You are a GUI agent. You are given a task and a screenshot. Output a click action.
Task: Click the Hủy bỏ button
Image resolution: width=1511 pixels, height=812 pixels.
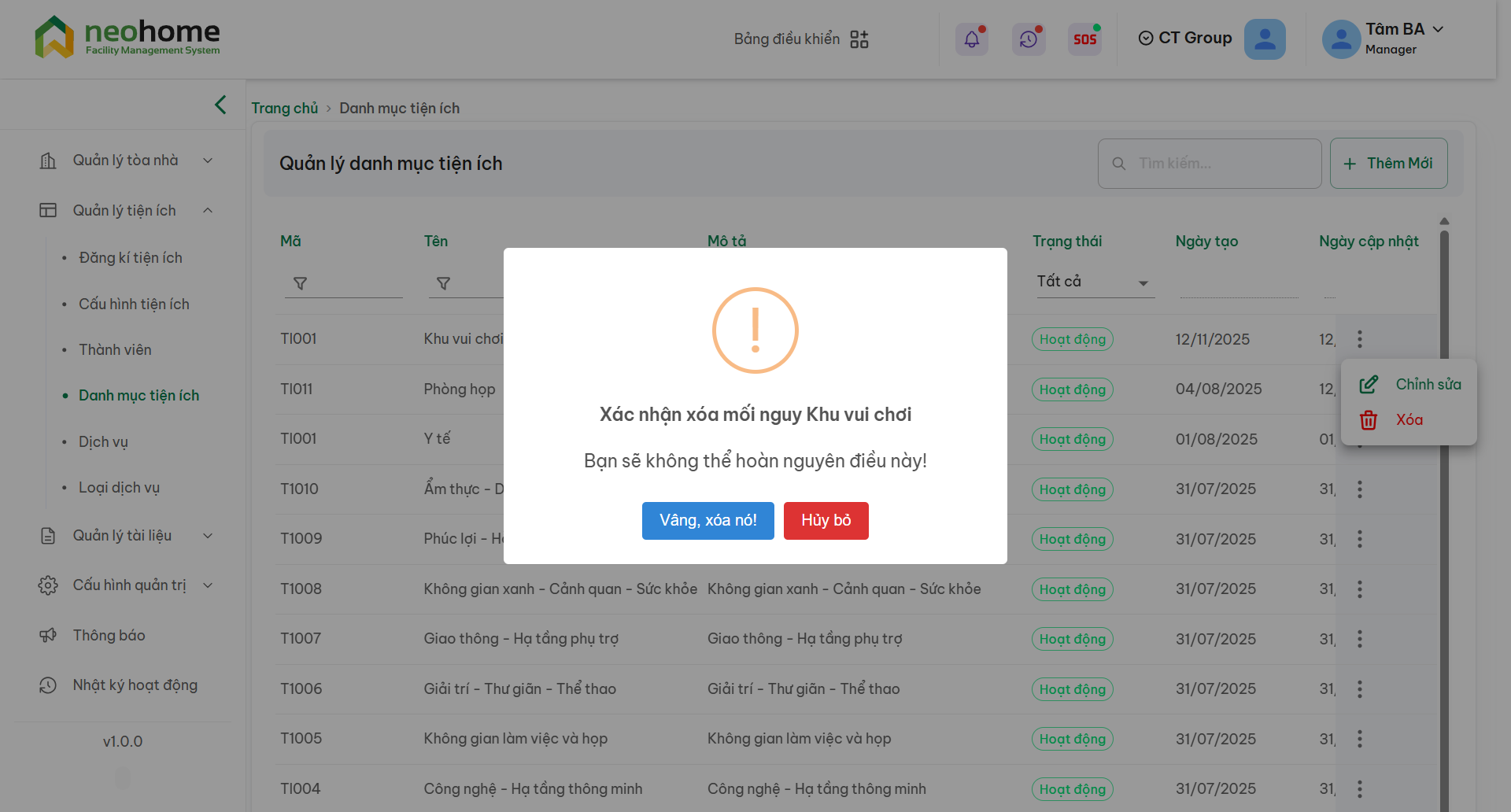click(x=826, y=521)
